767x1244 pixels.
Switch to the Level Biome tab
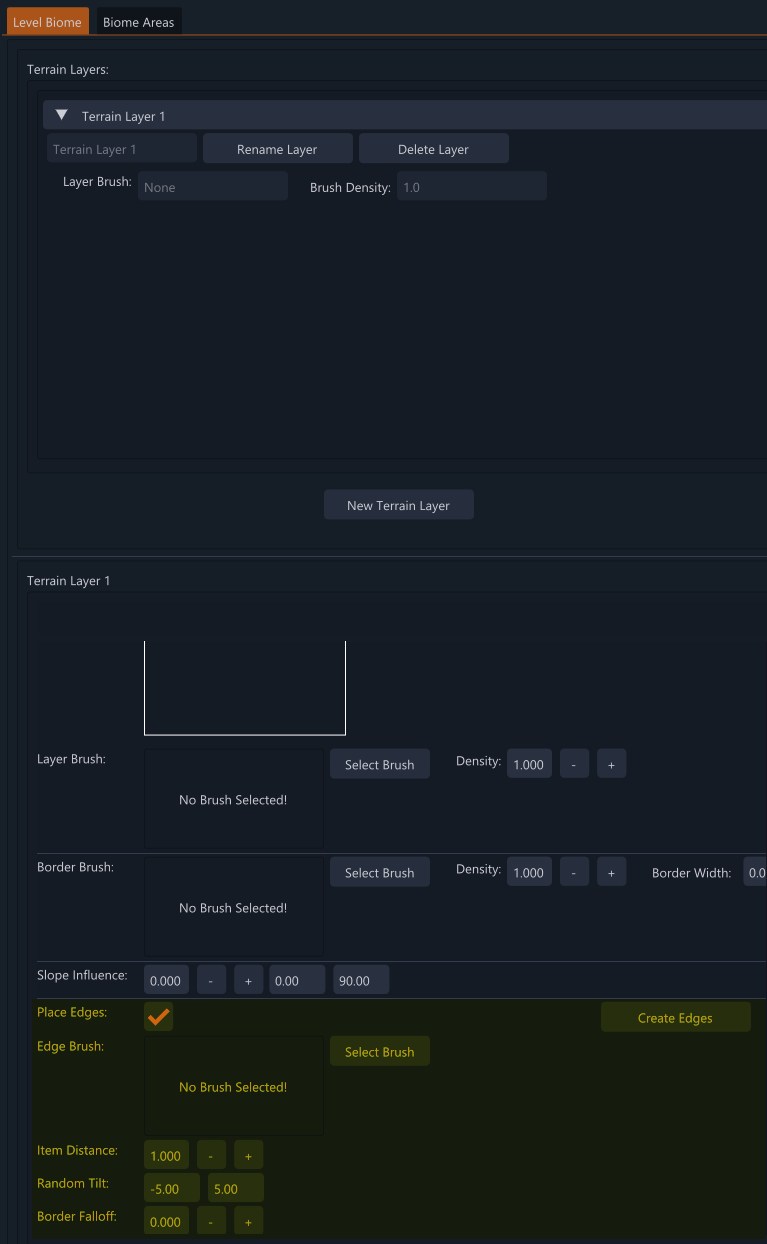pos(47,21)
